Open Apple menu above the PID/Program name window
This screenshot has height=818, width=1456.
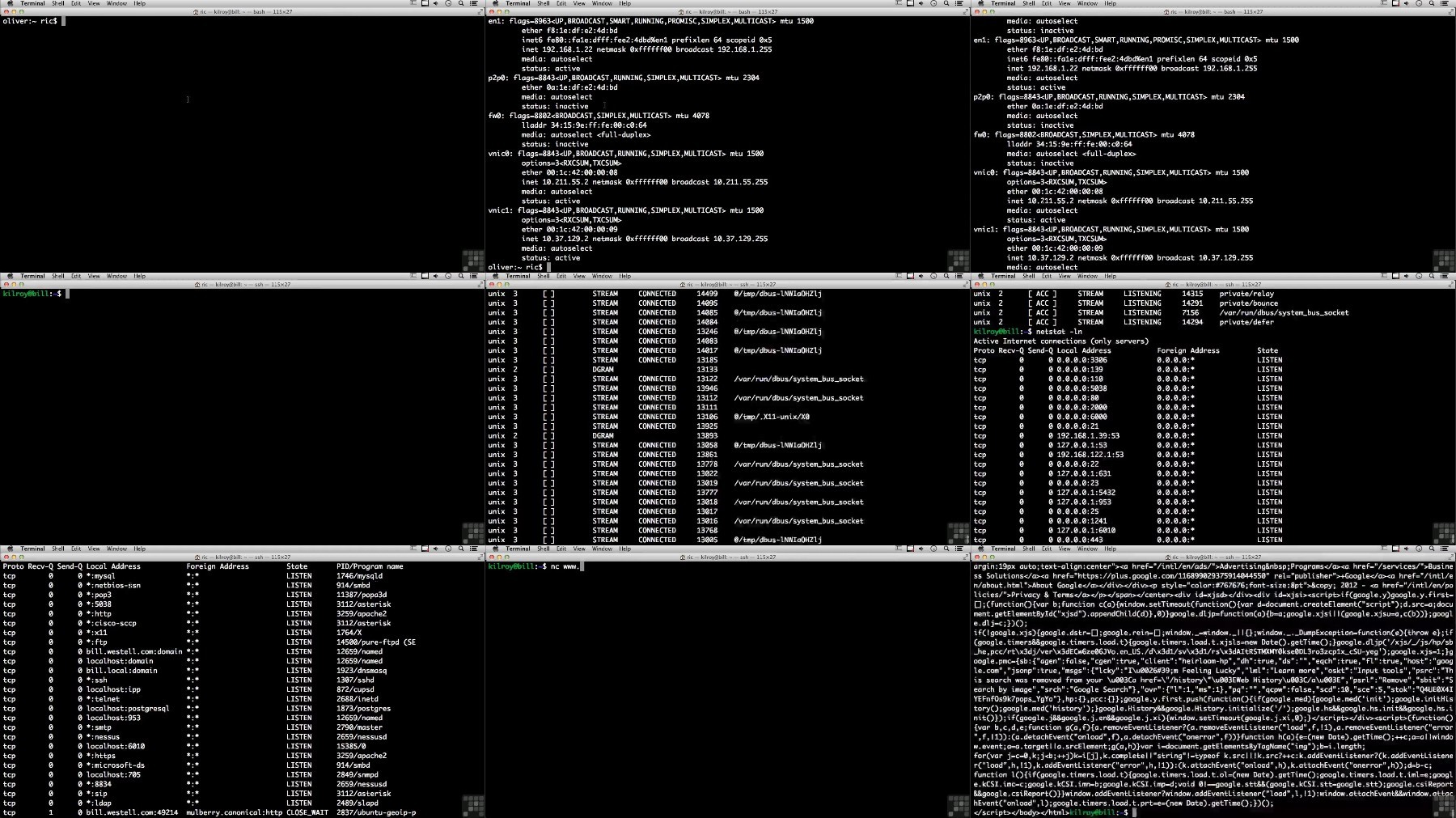9,549
